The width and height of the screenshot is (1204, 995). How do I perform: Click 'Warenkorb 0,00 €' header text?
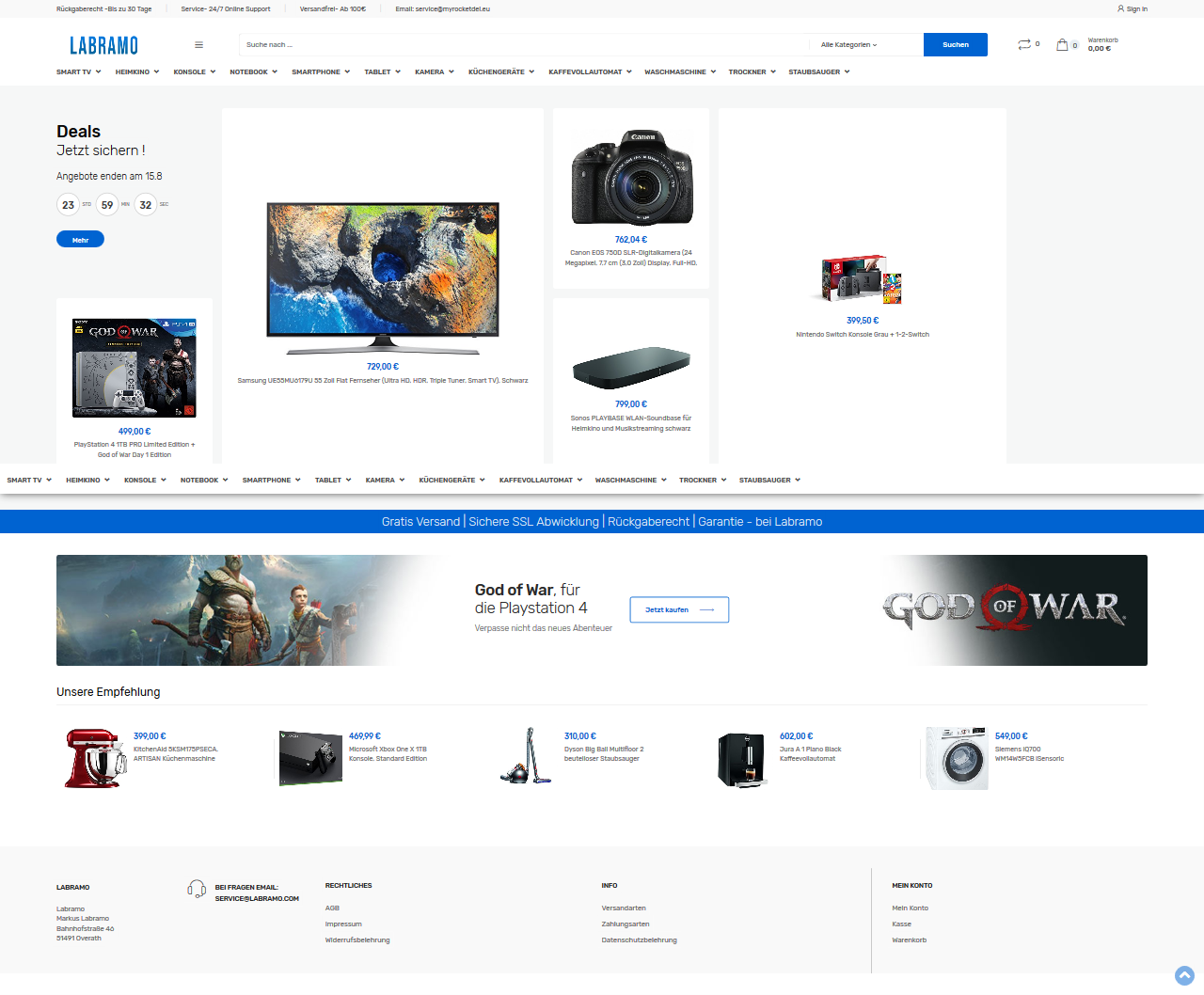point(1102,44)
